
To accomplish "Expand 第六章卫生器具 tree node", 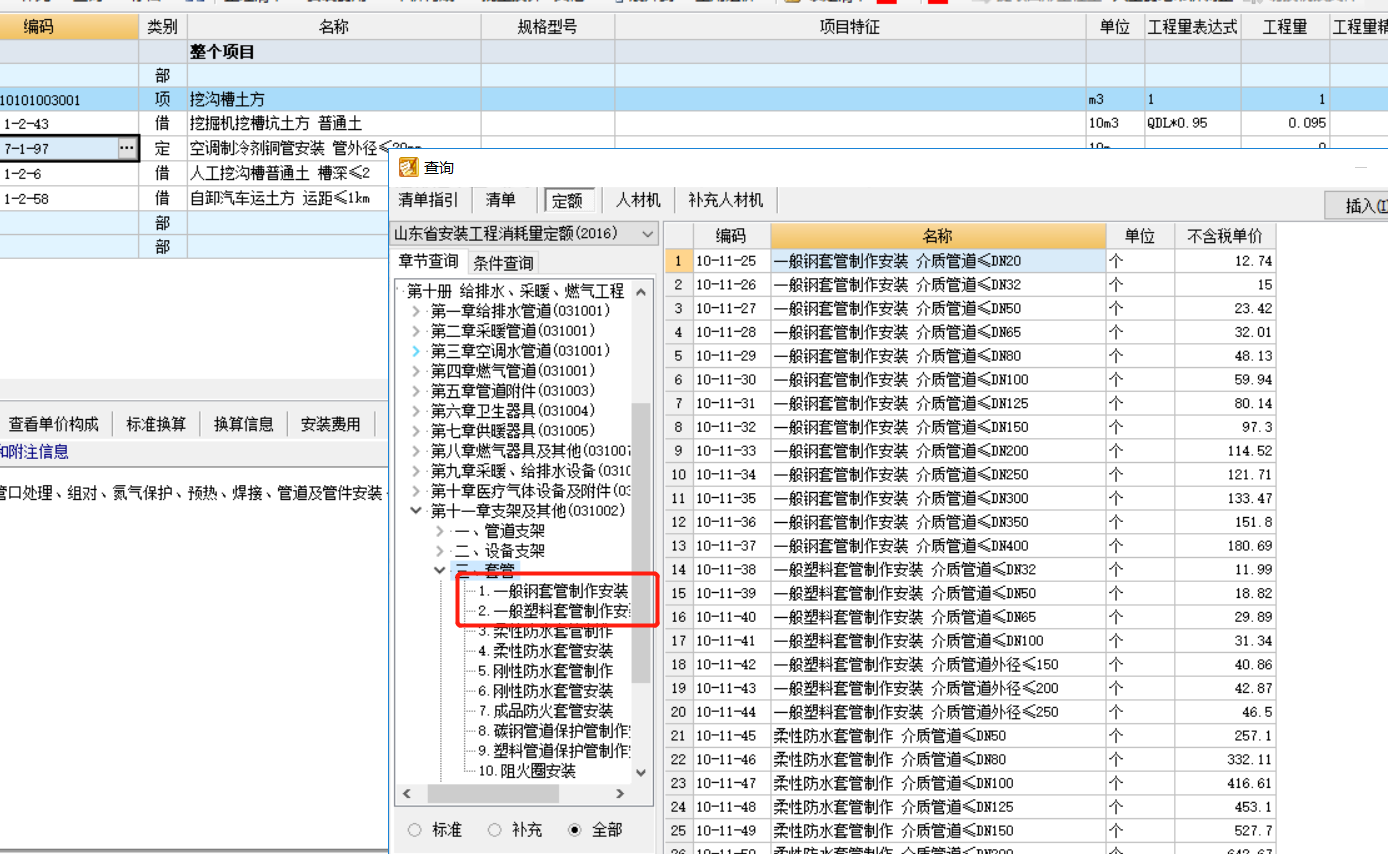I will (x=417, y=411).
